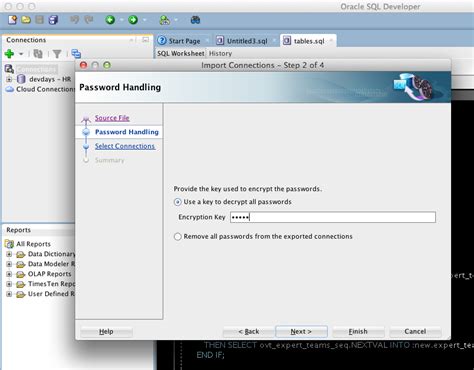This screenshot has height=370, width=474.
Task: Go to Source File wizard step
Action: 112,118
